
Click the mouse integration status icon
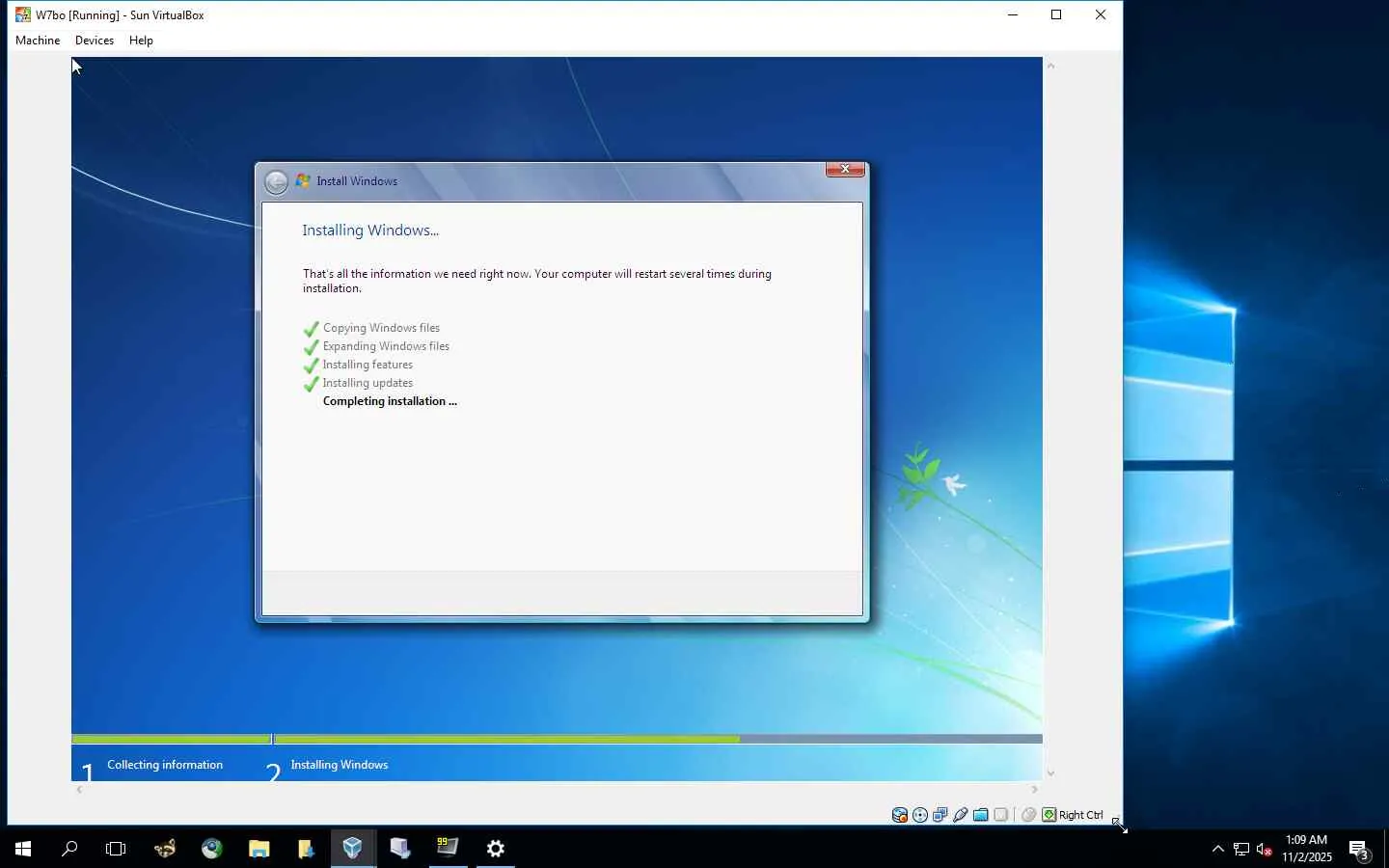click(x=1029, y=815)
